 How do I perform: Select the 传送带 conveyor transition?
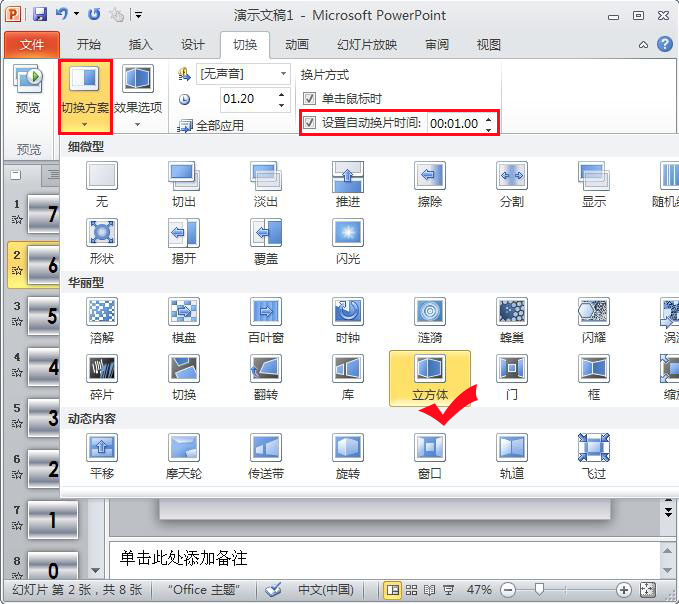[x=266, y=457]
